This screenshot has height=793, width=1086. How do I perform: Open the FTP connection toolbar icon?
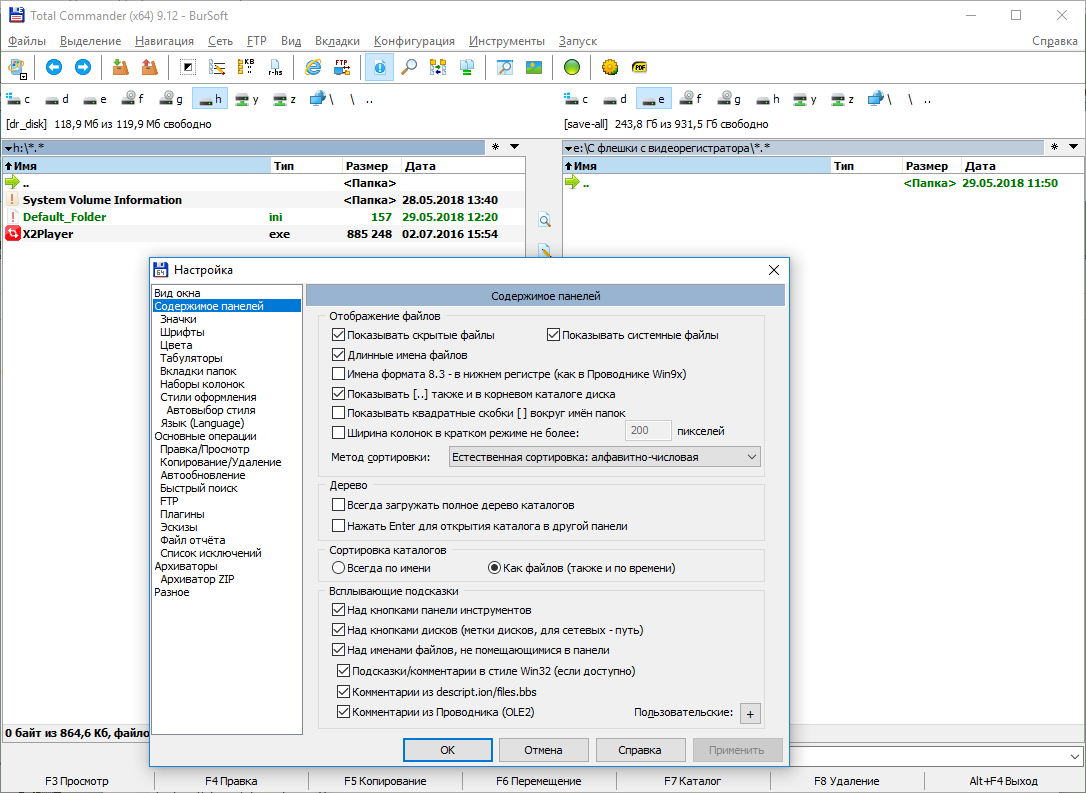point(342,67)
